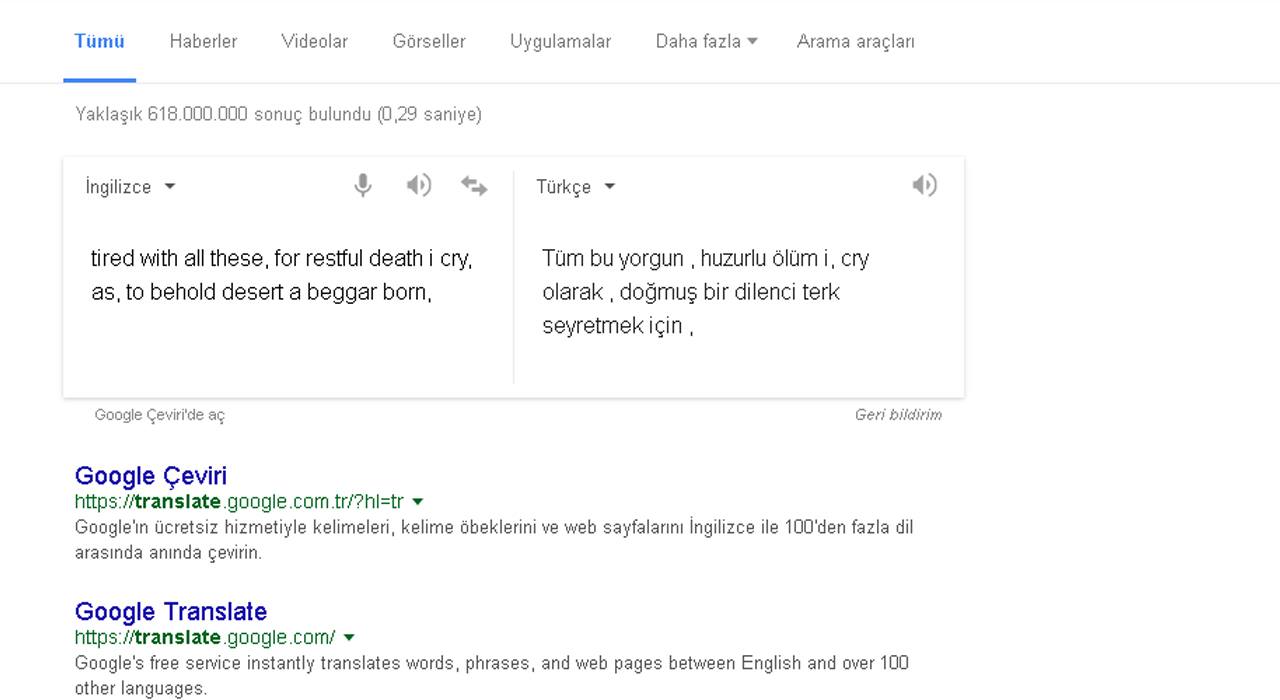Click the Geri bildirim feedback link
Screen dimensions: 1280x700
(898, 414)
